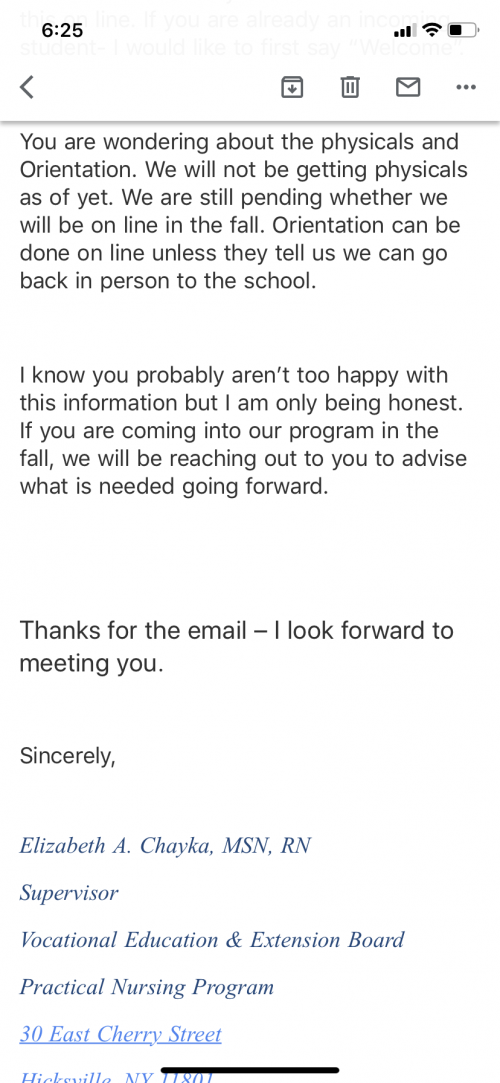Delete the email using the trash icon
The width and height of the screenshot is (500, 1083).
(x=350, y=87)
